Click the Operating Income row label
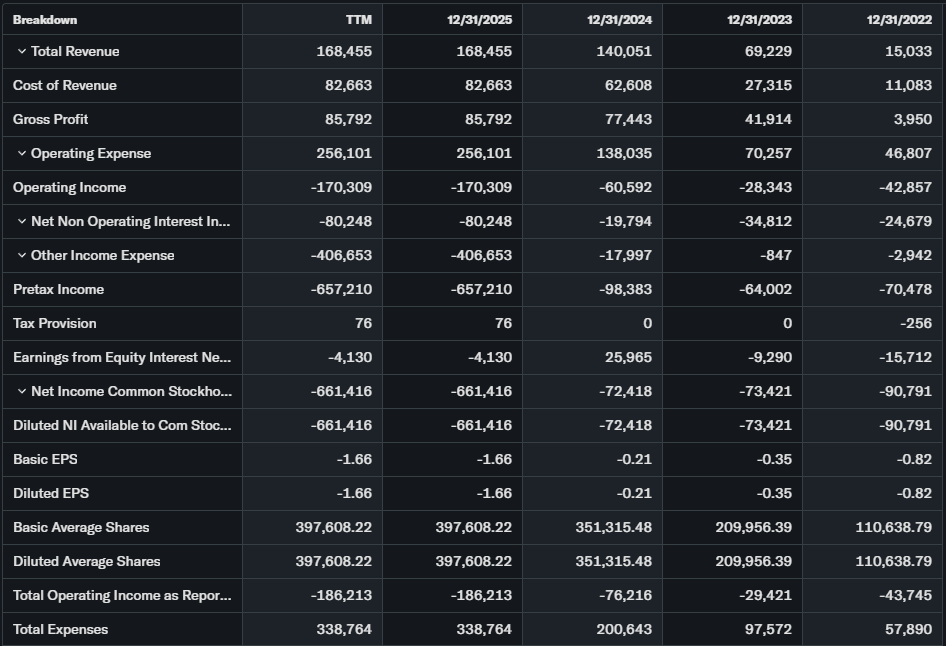Screen dimensions: 946x646 (70, 188)
